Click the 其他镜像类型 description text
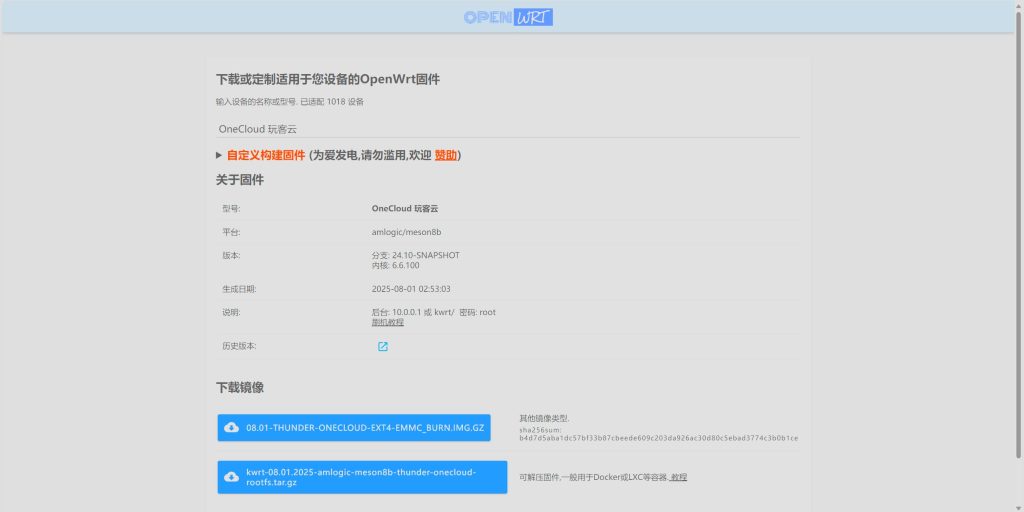This screenshot has height=512, width=1024. (x=545, y=419)
